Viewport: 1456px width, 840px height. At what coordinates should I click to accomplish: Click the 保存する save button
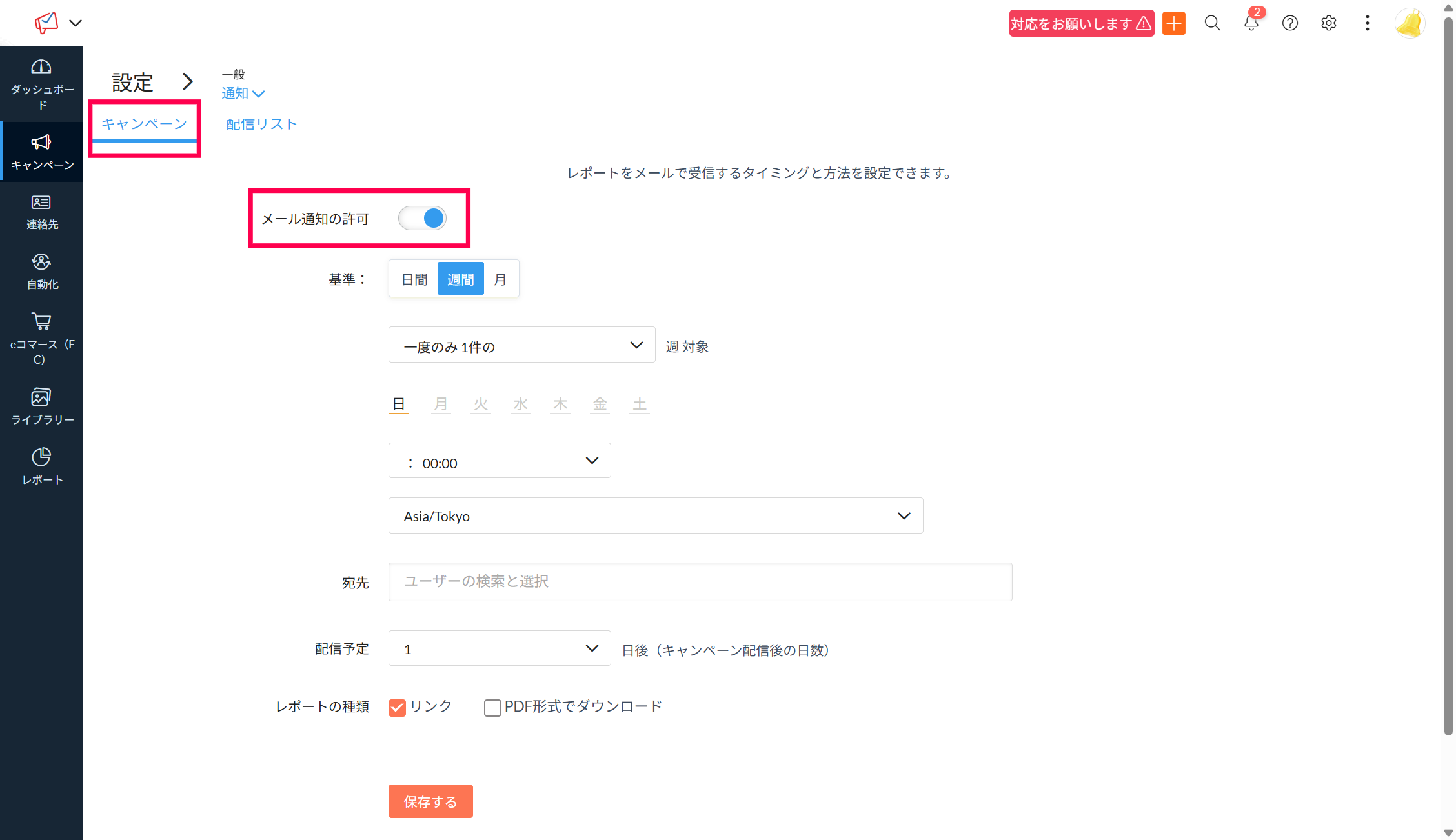(x=430, y=802)
